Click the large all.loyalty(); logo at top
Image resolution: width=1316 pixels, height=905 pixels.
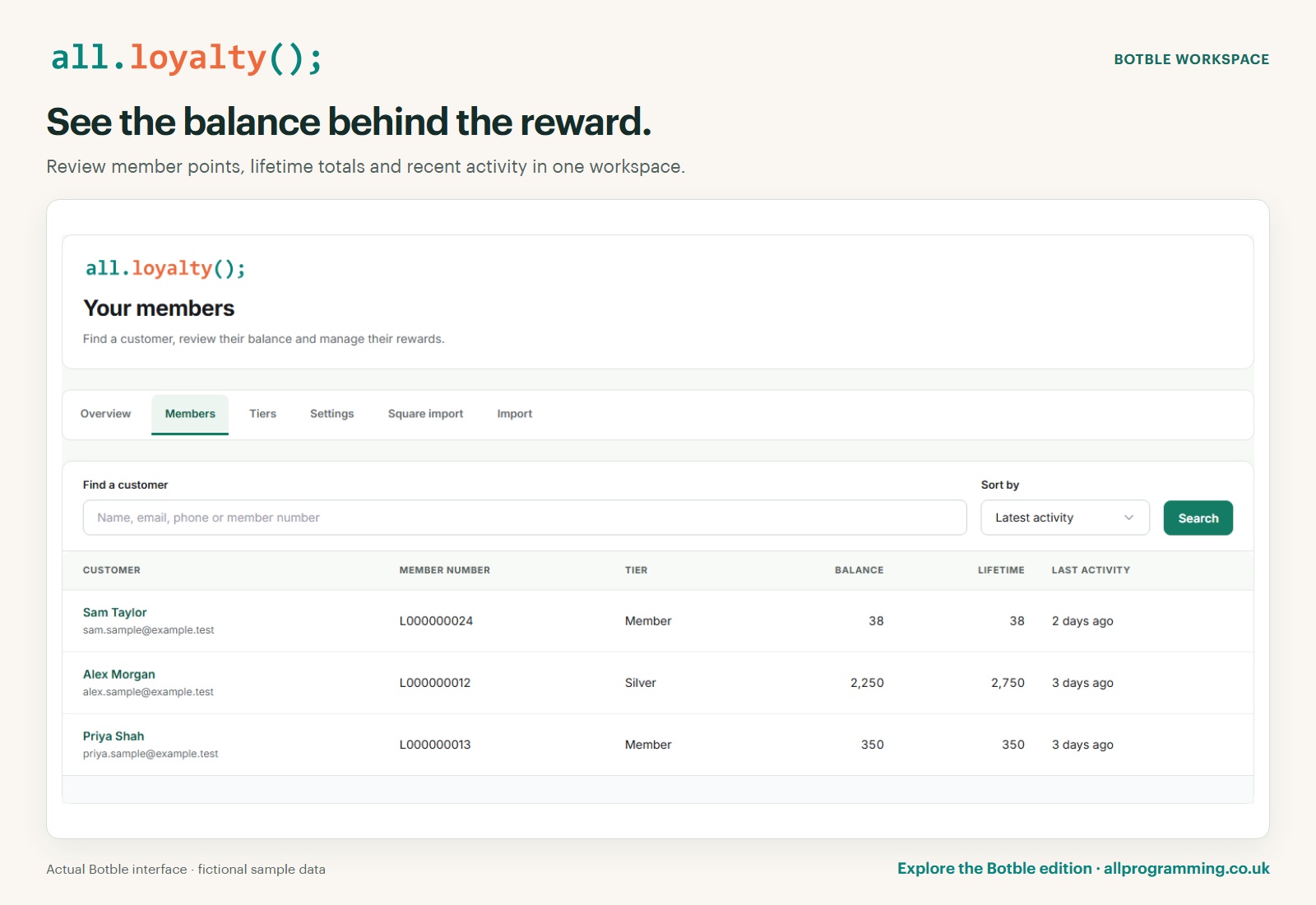[x=187, y=58]
